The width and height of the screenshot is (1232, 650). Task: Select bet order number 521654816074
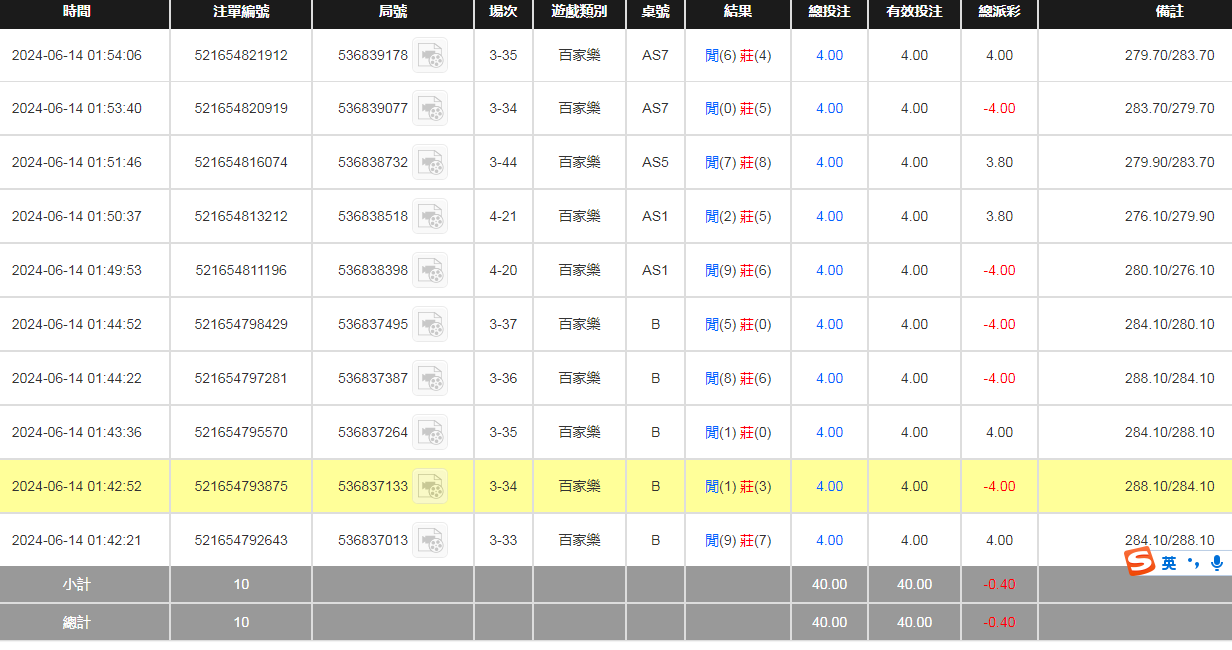(241, 163)
